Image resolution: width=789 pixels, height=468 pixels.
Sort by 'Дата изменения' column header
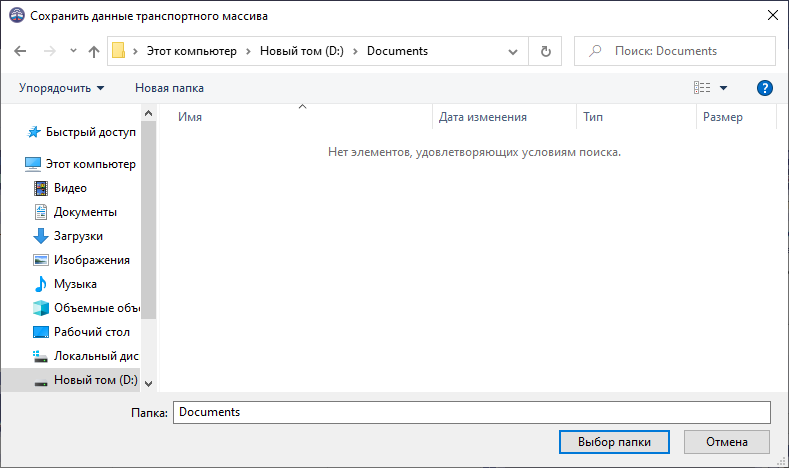pyautogui.click(x=504, y=117)
